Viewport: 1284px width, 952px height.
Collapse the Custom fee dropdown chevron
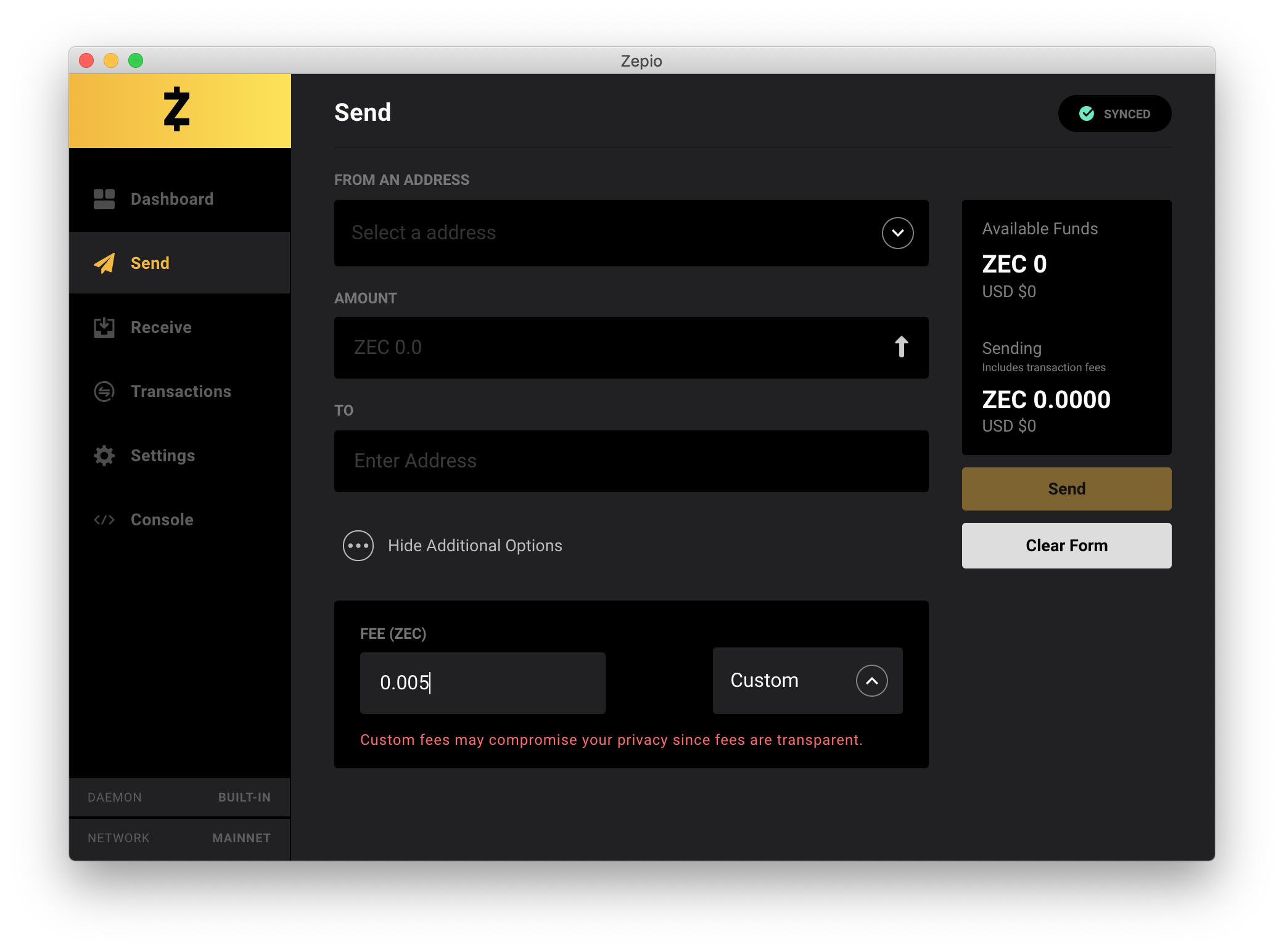pos(871,681)
